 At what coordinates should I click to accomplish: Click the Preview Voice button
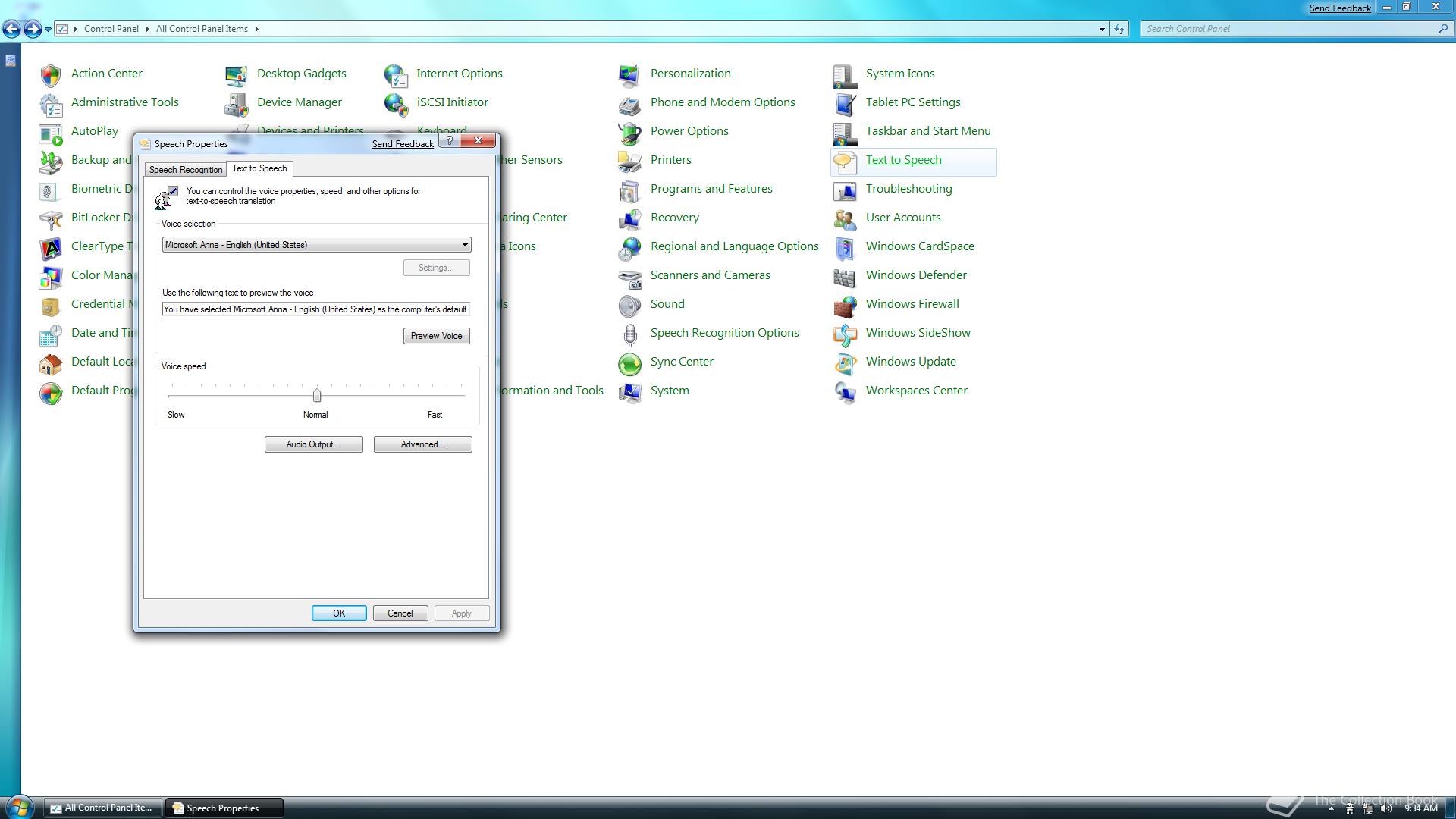(x=436, y=336)
